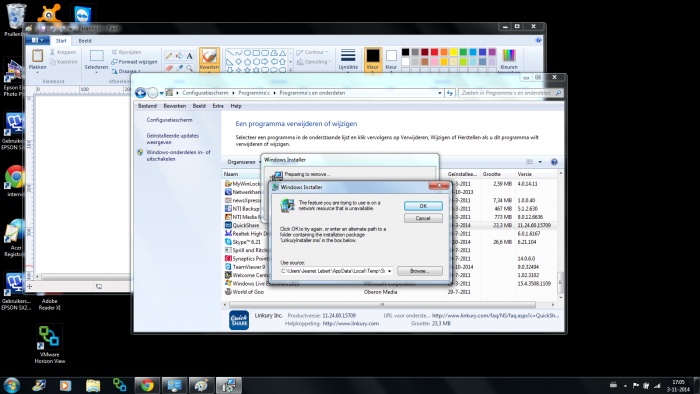Open Windows Explorer folder in taskbar

tap(93, 385)
